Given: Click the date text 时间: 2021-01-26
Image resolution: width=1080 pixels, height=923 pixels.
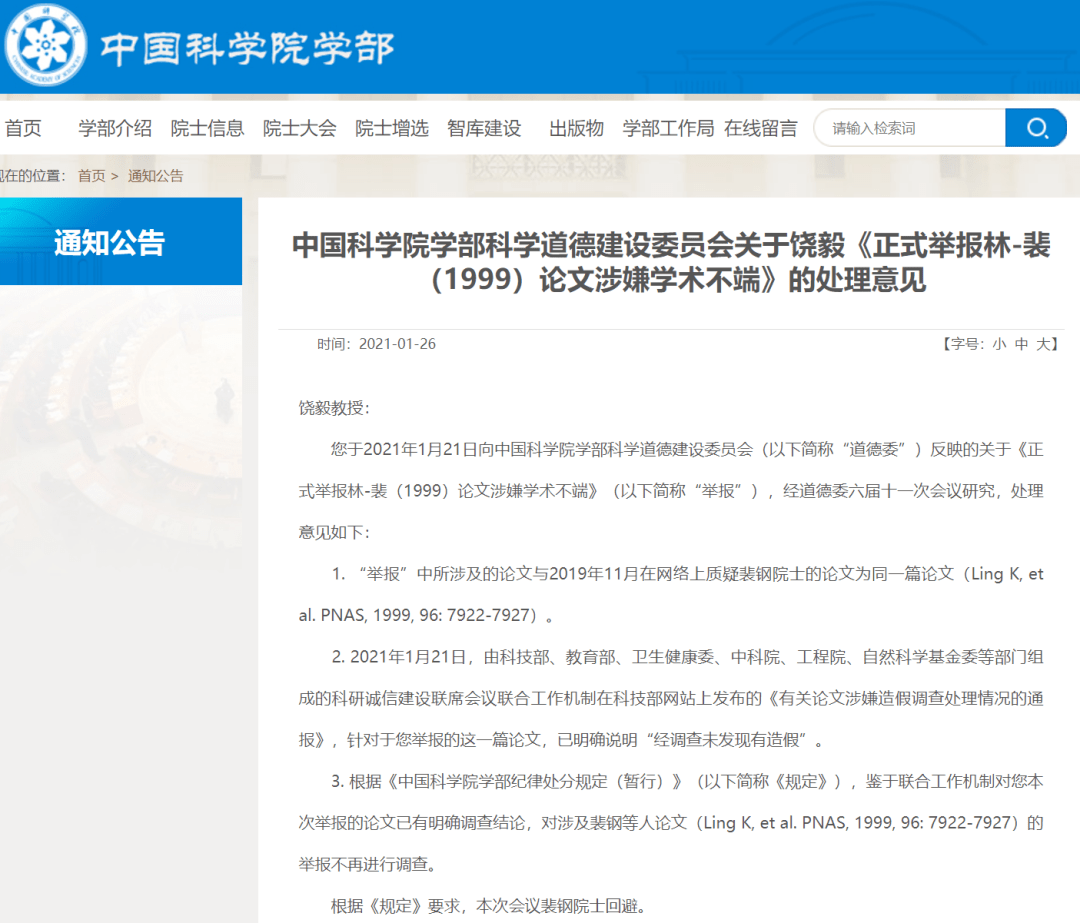Looking at the screenshot, I should (376, 344).
